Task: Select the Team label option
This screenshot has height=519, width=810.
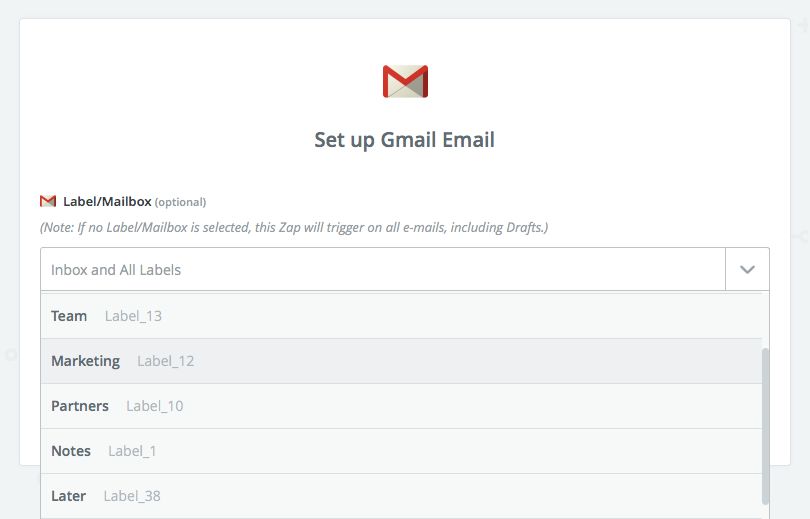Action: 69,316
